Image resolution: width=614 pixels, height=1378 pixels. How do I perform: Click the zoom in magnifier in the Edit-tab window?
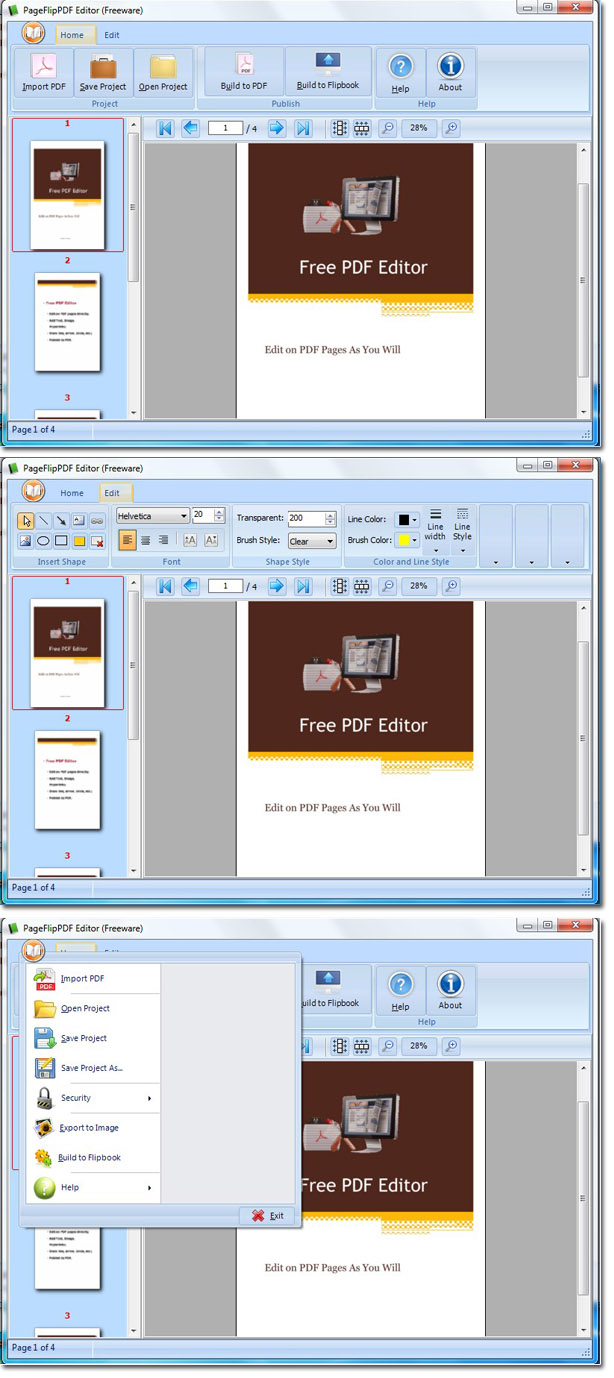451,586
